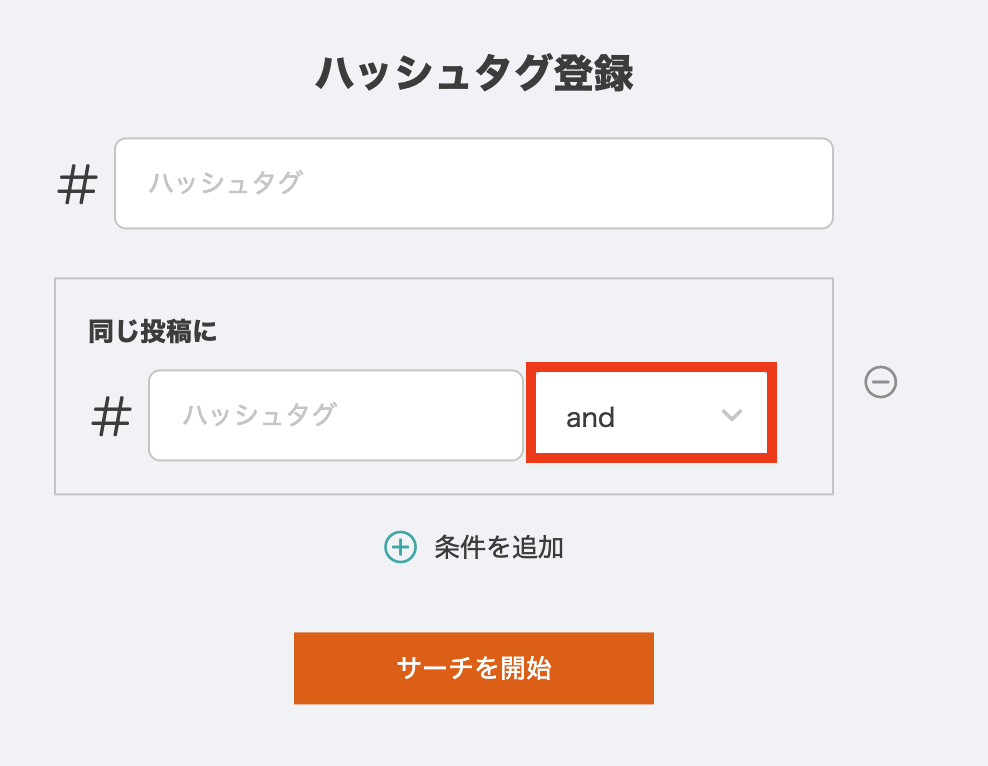Click the down arrow inside the and dropdown

pyautogui.click(x=733, y=416)
